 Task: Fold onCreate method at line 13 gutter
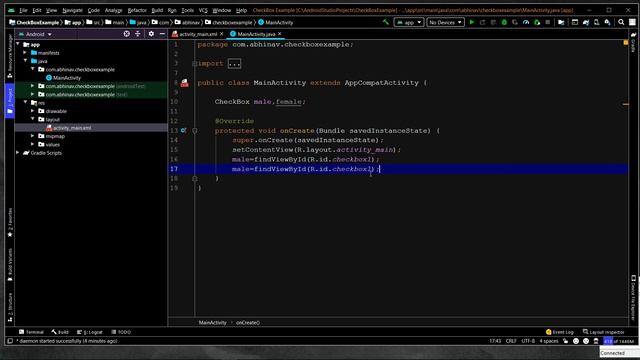[195, 131]
